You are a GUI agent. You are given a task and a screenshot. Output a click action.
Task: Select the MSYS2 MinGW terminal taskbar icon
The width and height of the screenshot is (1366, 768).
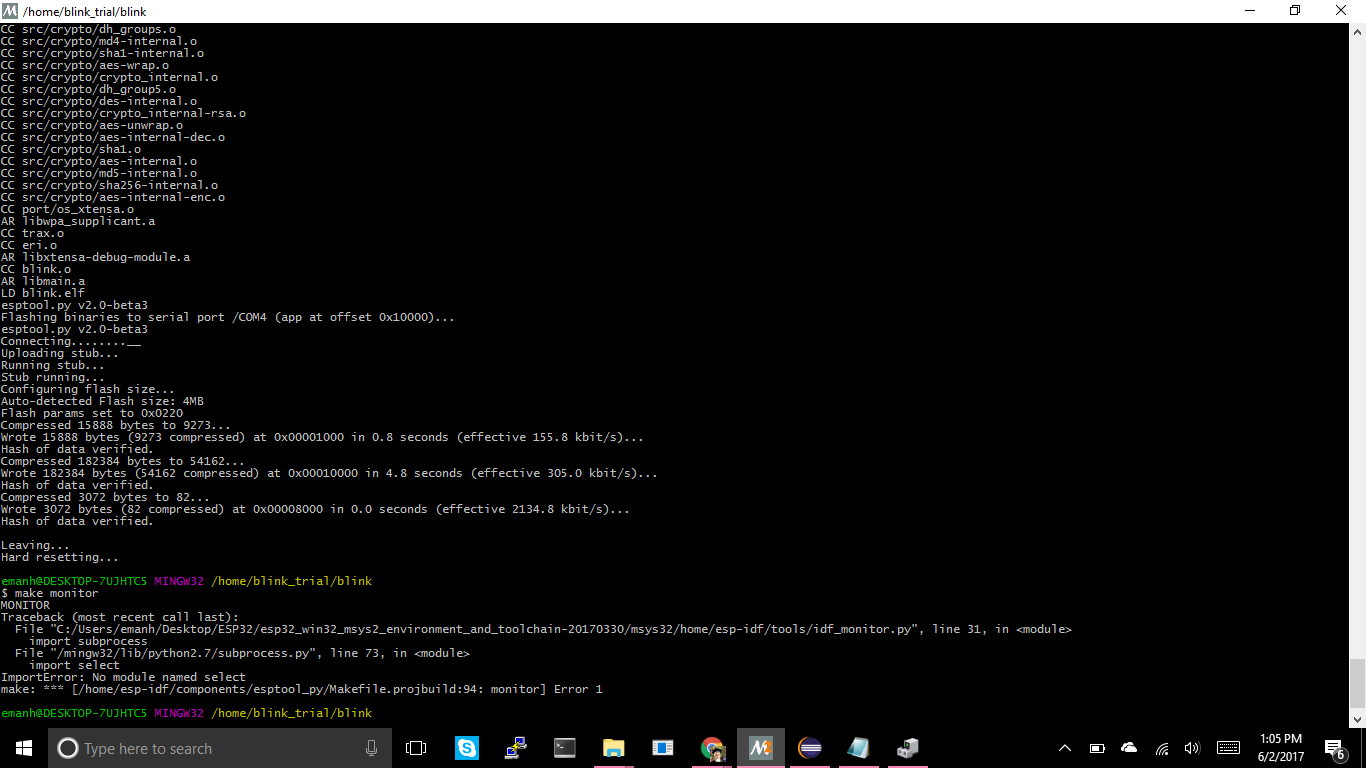(x=761, y=748)
